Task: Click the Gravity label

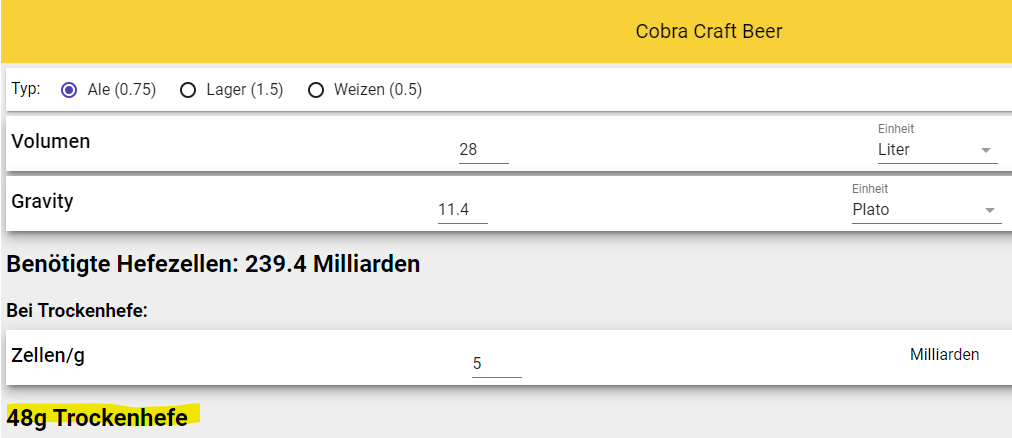Action: (42, 201)
